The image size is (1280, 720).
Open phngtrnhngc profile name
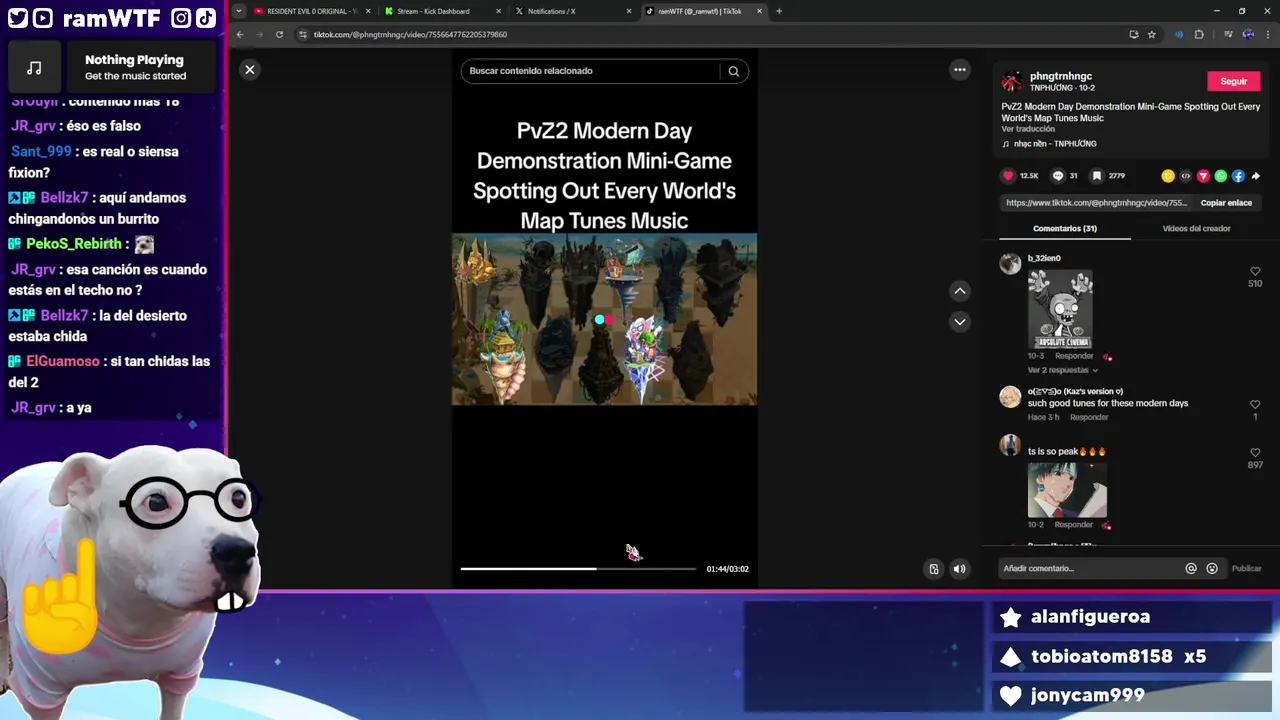pyautogui.click(x=1061, y=76)
